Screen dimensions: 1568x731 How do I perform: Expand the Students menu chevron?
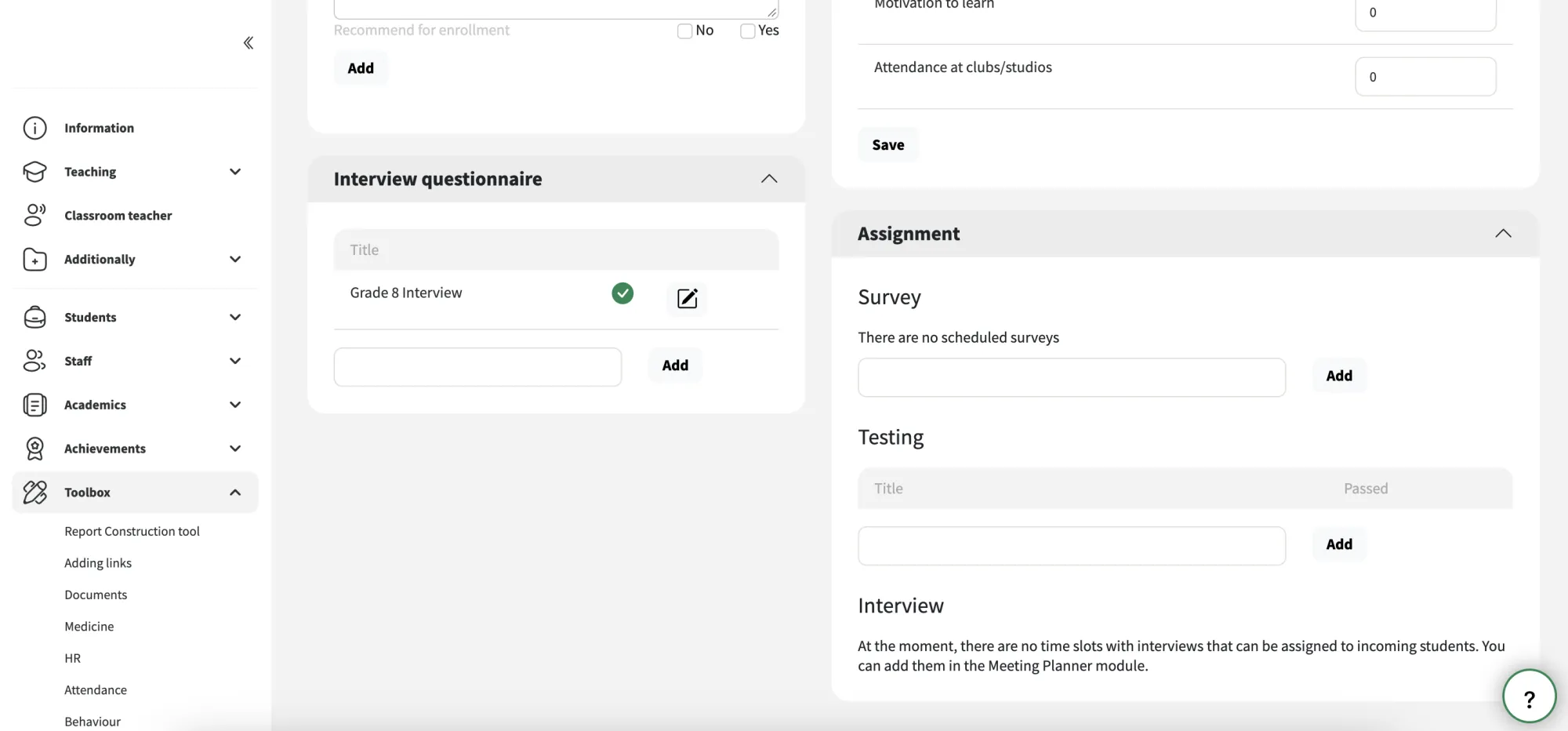(235, 317)
